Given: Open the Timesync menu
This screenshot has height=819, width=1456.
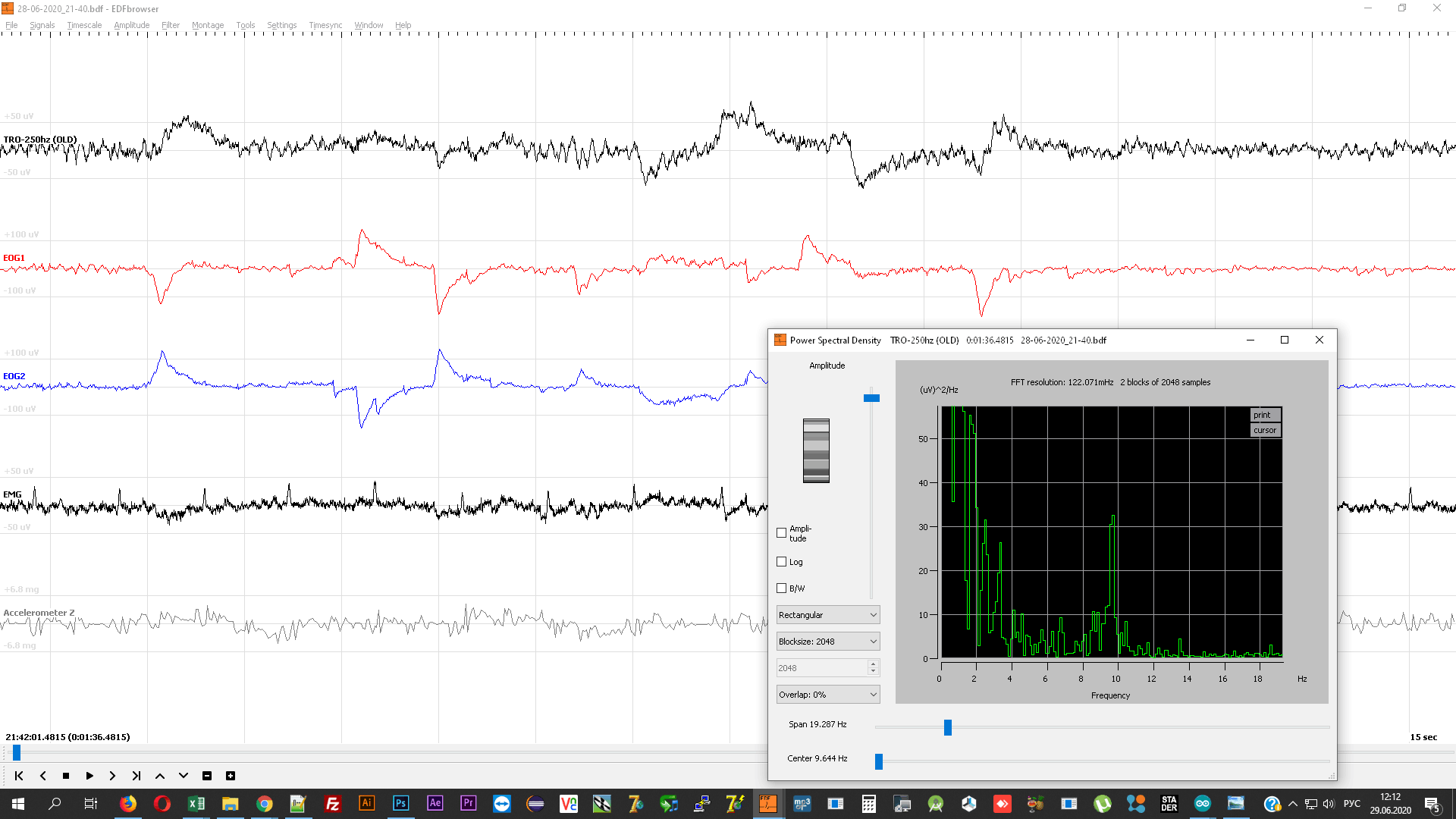Looking at the screenshot, I should click(x=325, y=25).
